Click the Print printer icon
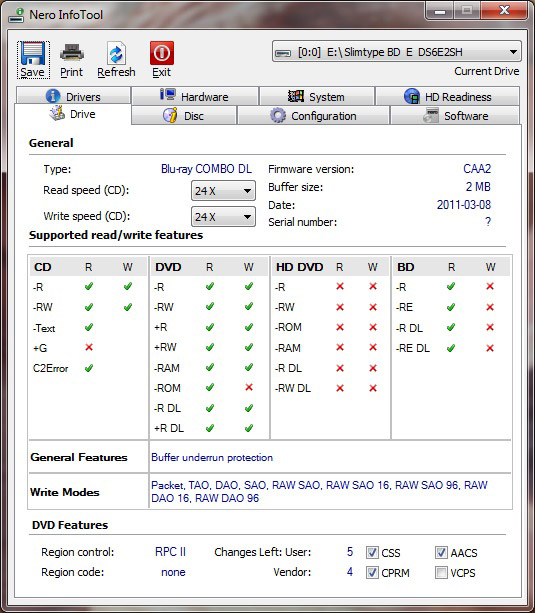535x613 pixels. tap(72, 53)
